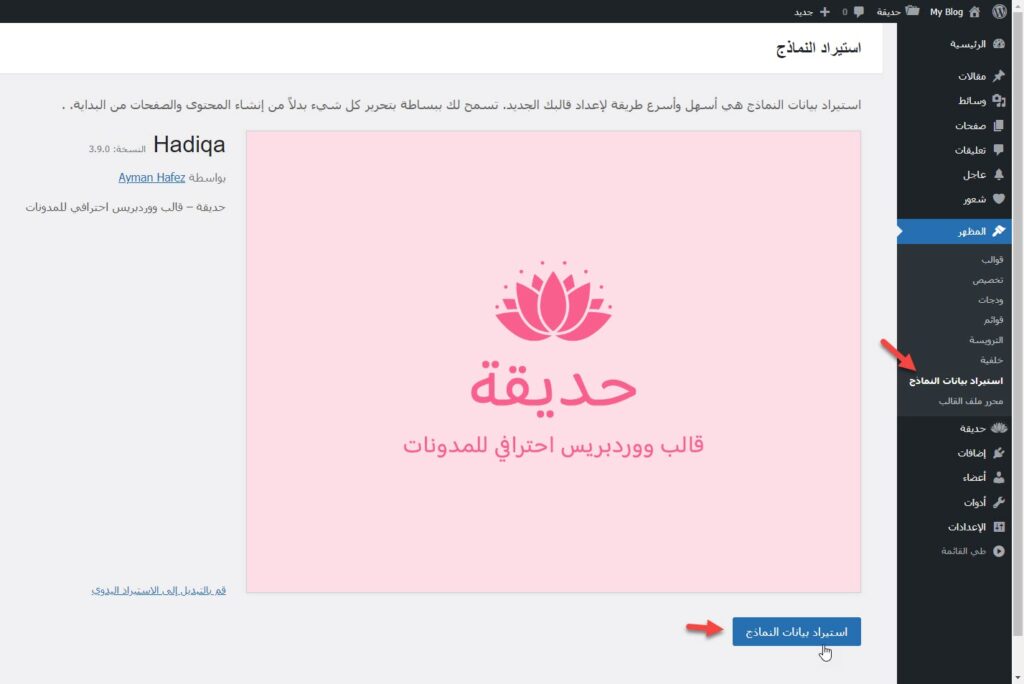Open صفحات pages menu
1024x684 pixels.
pyautogui.click(x=970, y=125)
